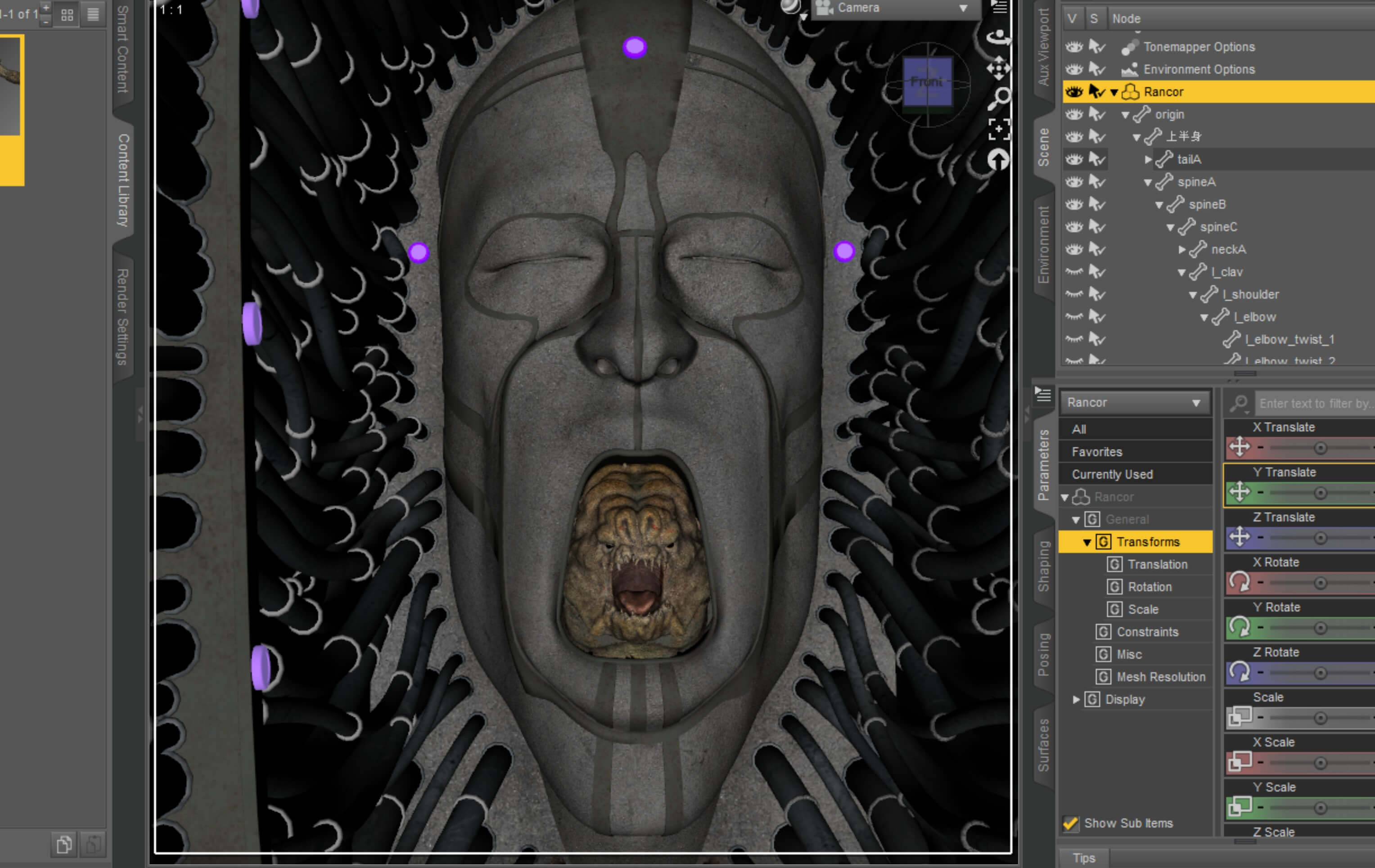
Task: Expand the Display property group
Action: [x=1076, y=700]
